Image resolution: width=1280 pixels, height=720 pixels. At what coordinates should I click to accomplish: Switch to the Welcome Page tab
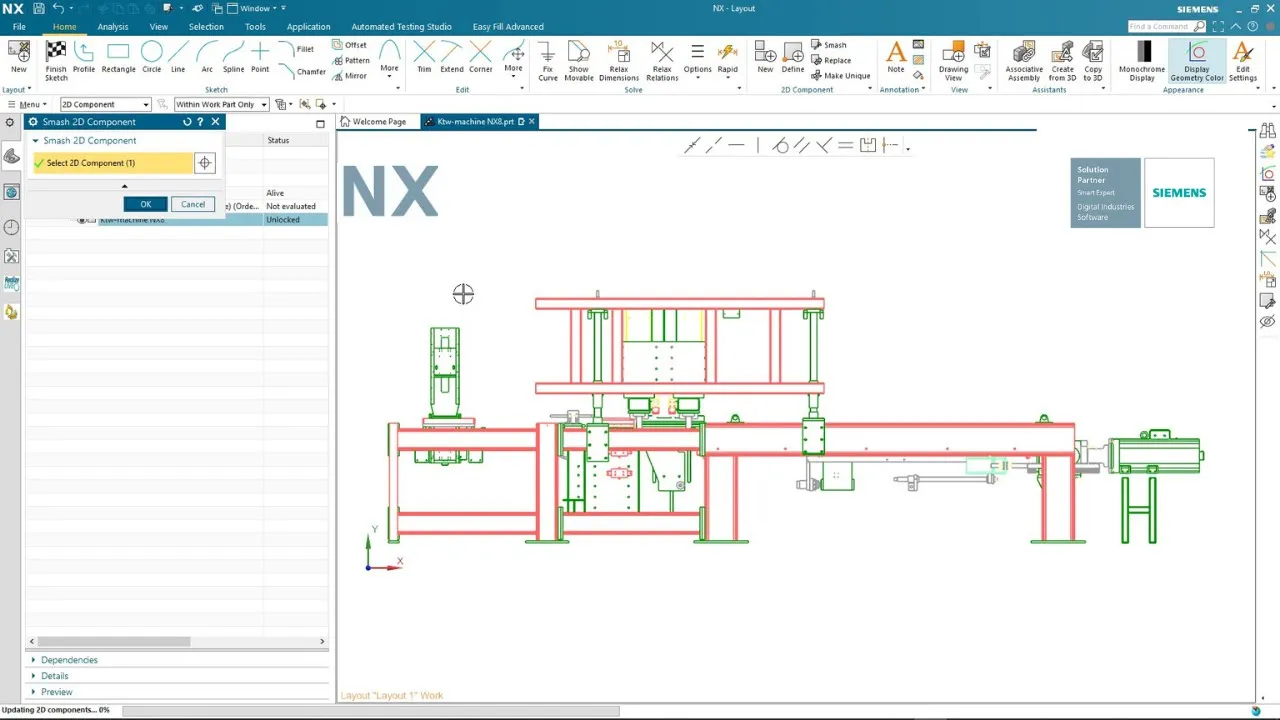373,122
